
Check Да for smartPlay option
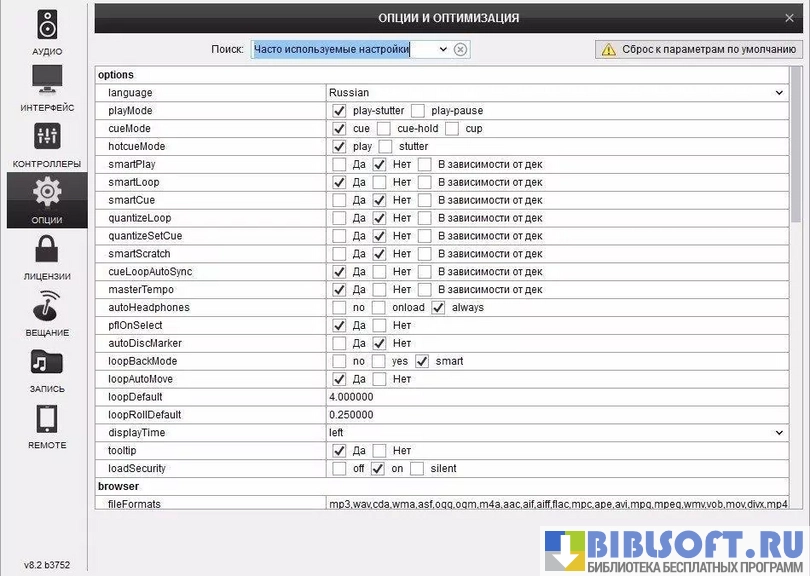click(x=340, y=165)
